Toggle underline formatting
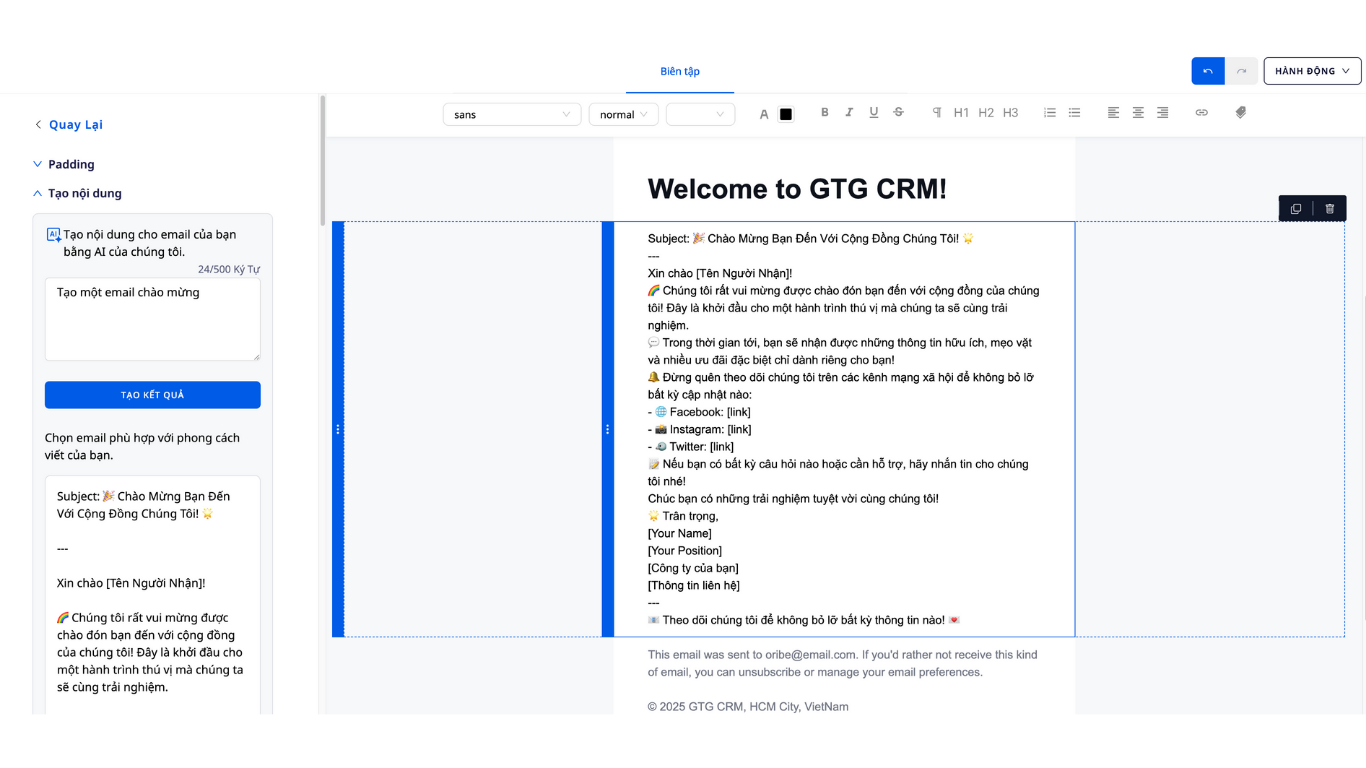 pyautogui.click(x=874, y=113)
